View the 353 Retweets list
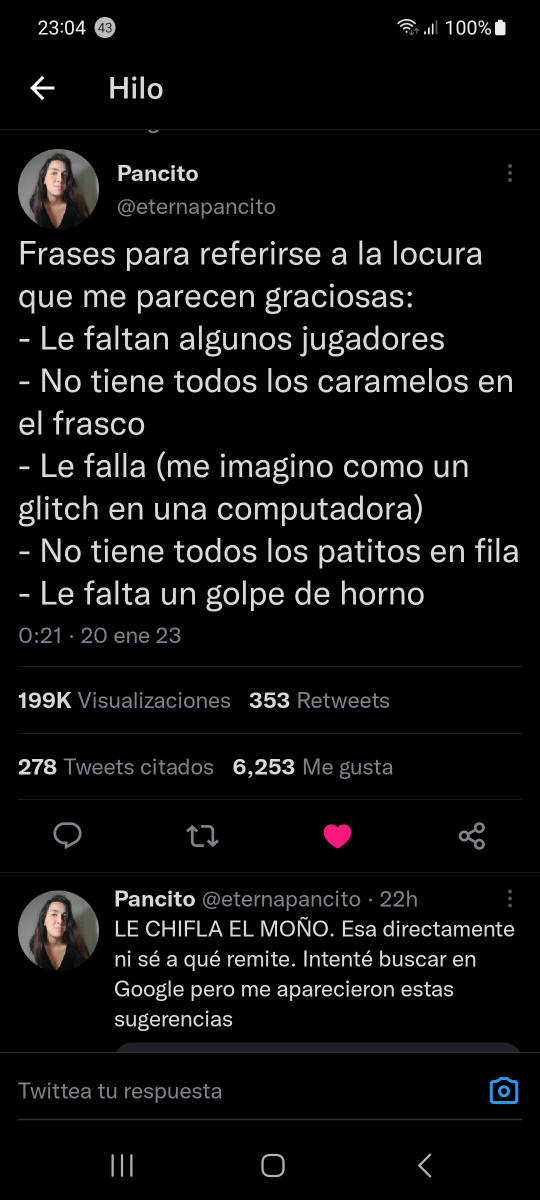 click(x=319, y=701)
